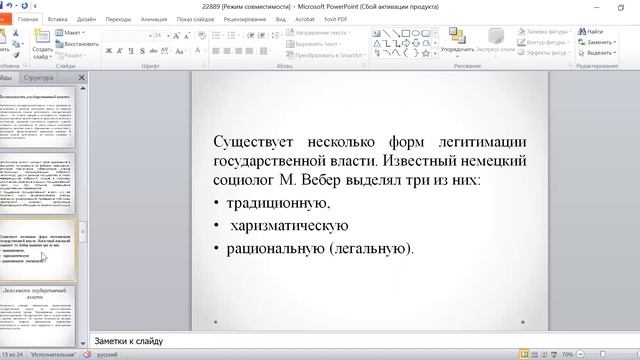
Task: Click the clear formatting icon
Action: pyautogui.click(x=202, y=36)
